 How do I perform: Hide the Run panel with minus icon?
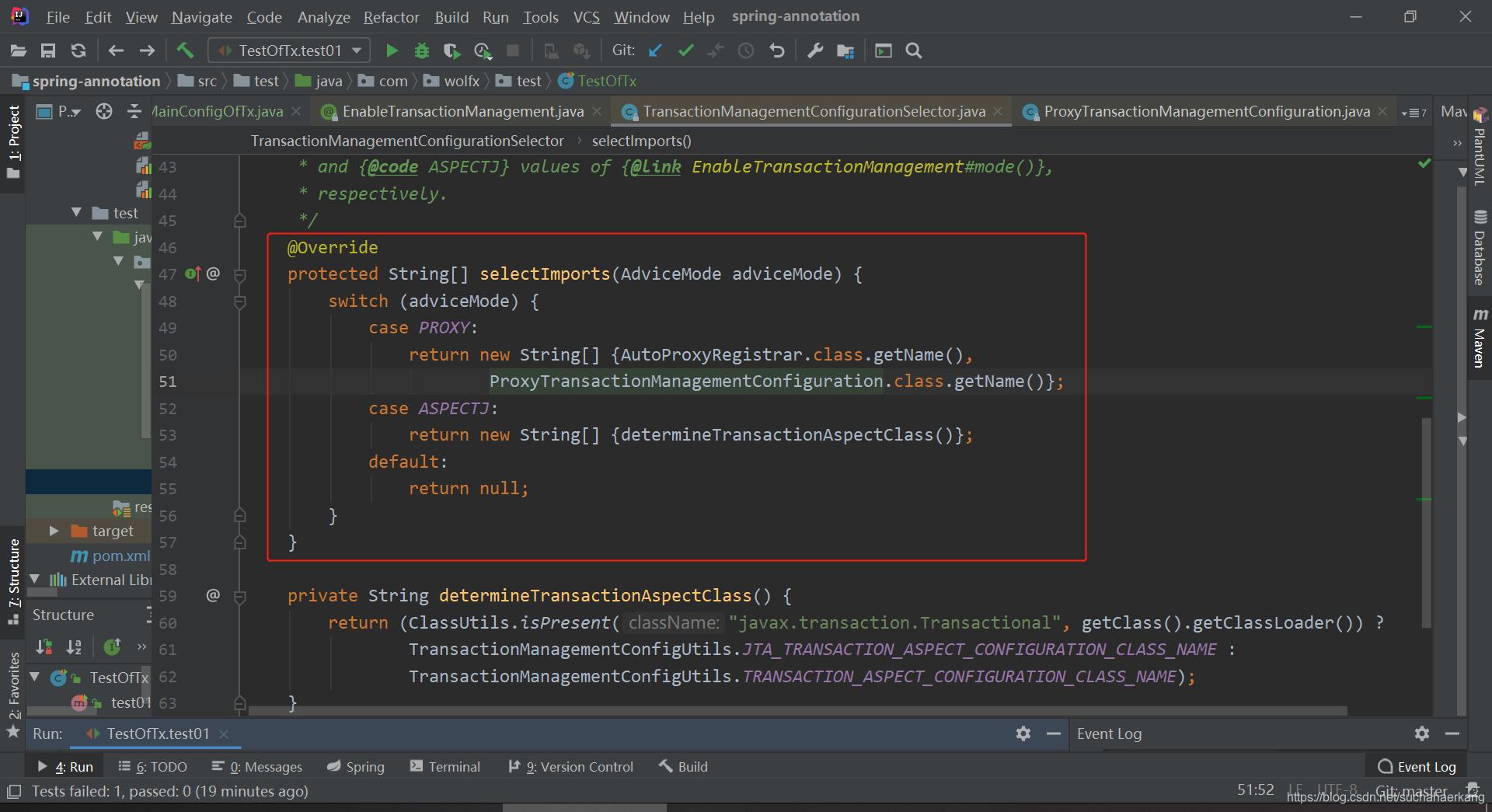[1054, 734]
